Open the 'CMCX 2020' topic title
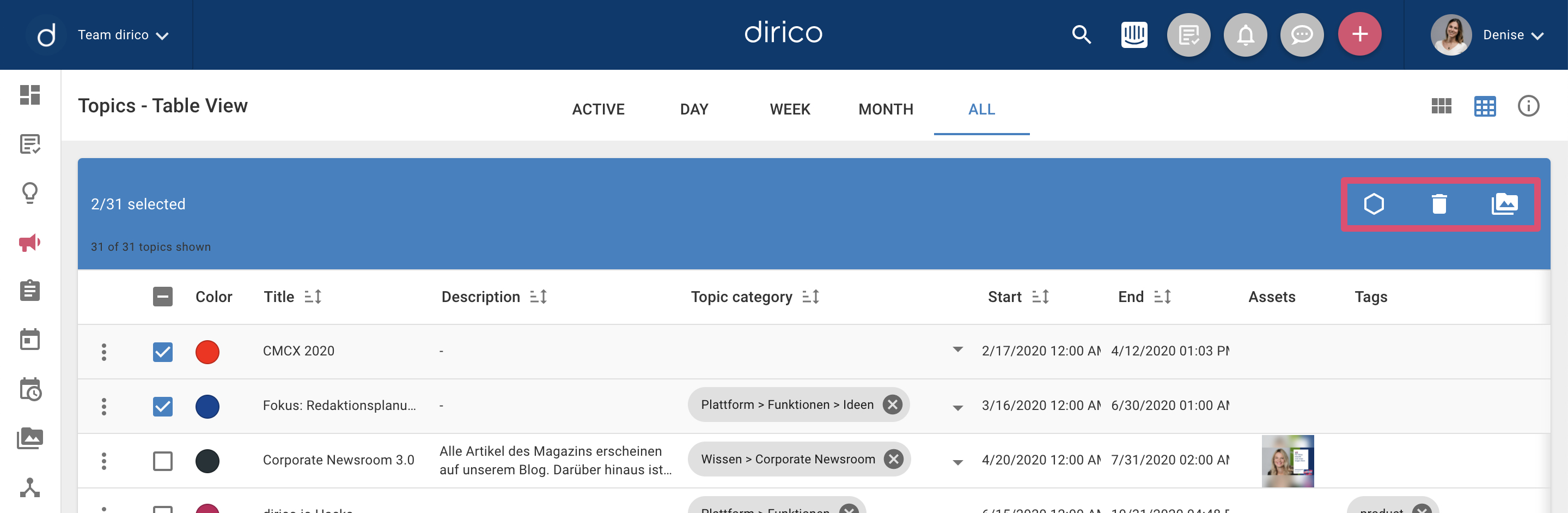 click(298, 351)
